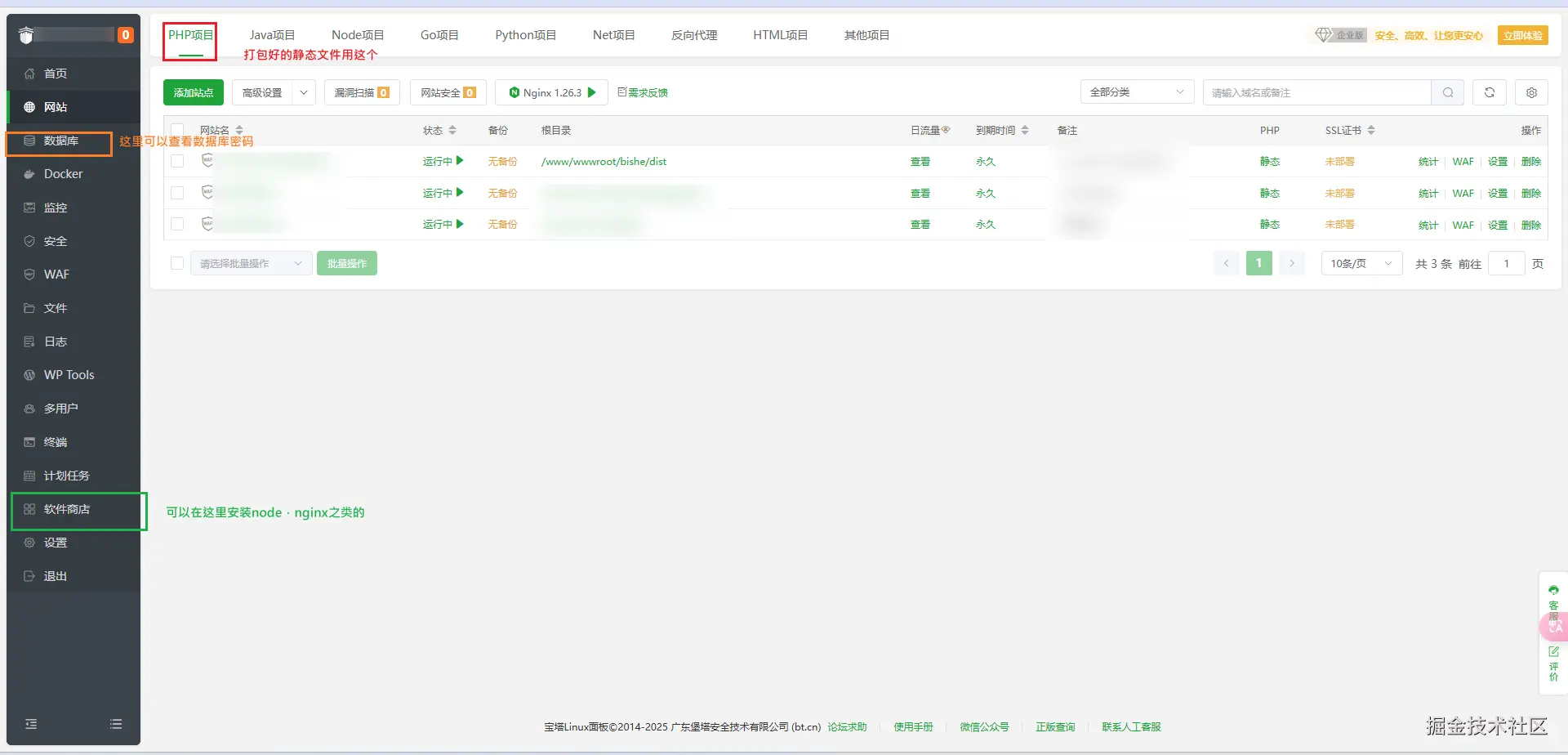Click the terminal icon beside 终端

(x=29, y=442)
